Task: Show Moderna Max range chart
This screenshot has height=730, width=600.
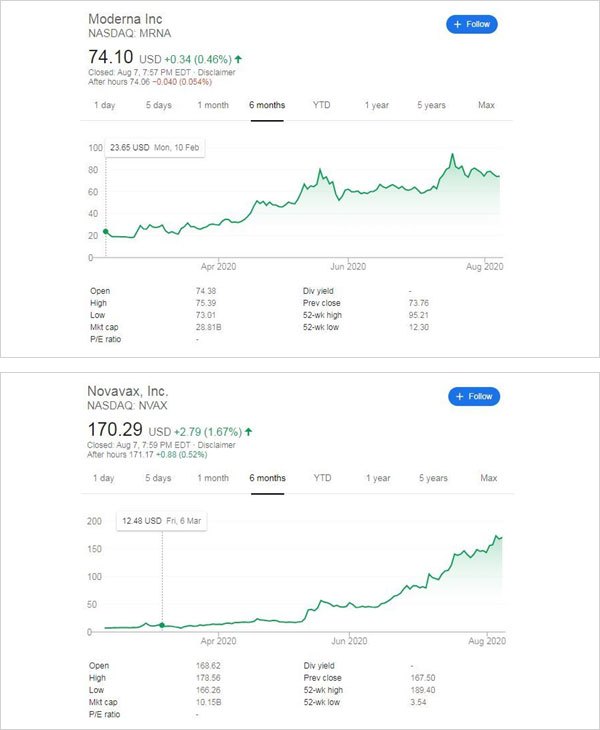Action: (x=486, y=105)
